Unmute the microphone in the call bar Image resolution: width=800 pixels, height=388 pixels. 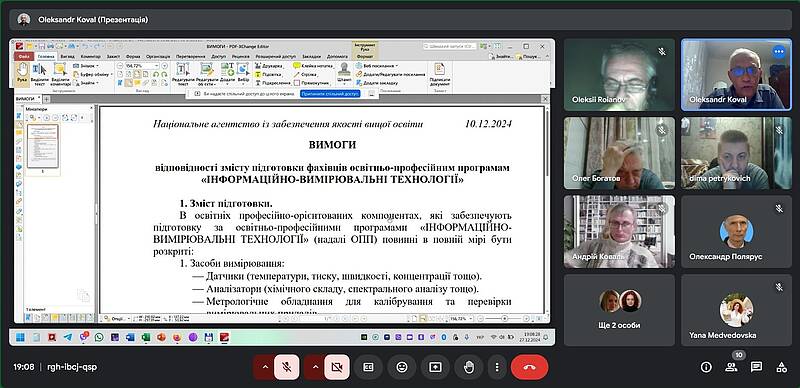tap(287, 367)
